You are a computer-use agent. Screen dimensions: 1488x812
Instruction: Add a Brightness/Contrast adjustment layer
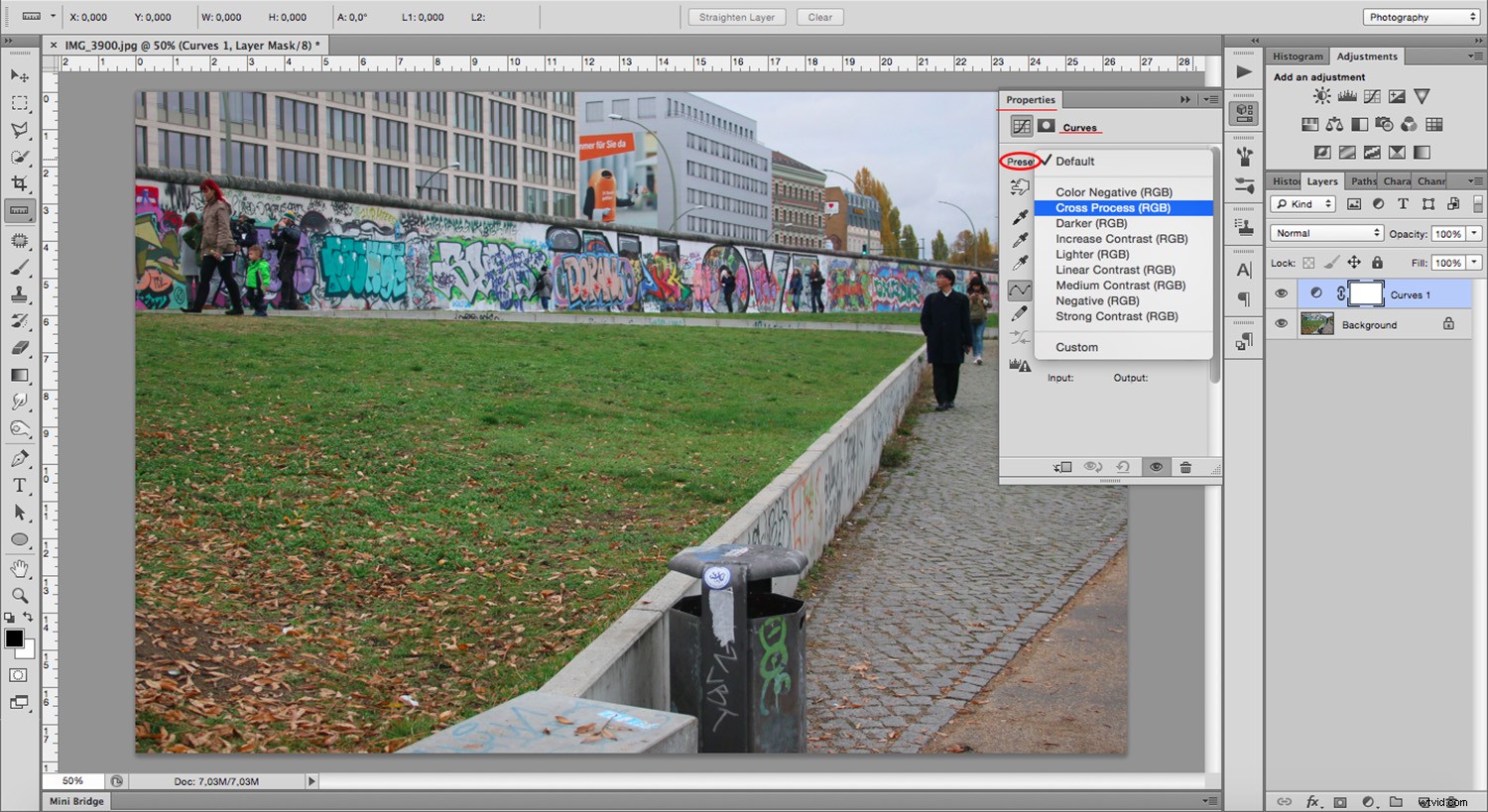click(1320, 95)
